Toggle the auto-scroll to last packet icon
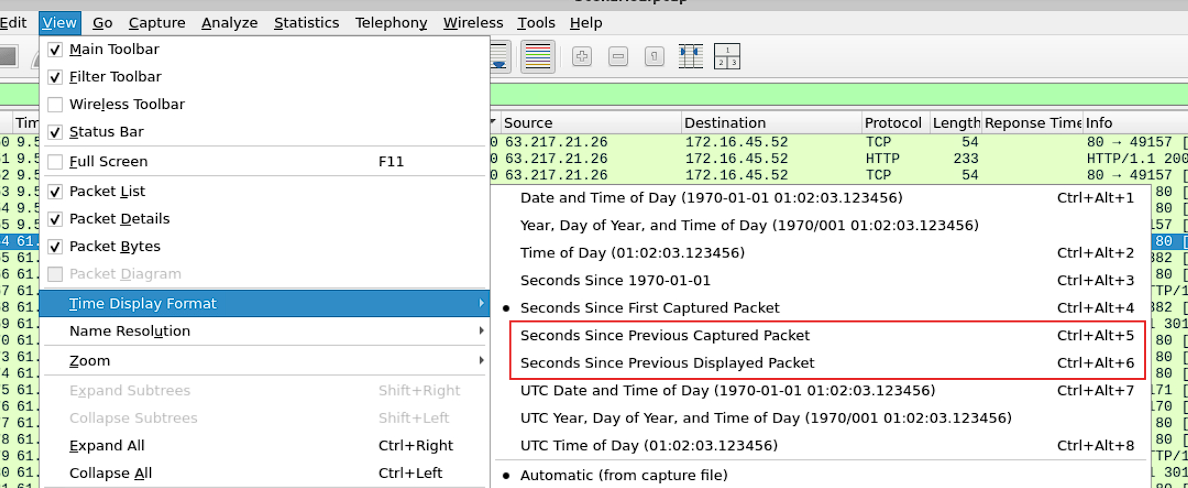The height and width of the screenshot is (488, 1188). pyautogui.click(x=499, y=57)
